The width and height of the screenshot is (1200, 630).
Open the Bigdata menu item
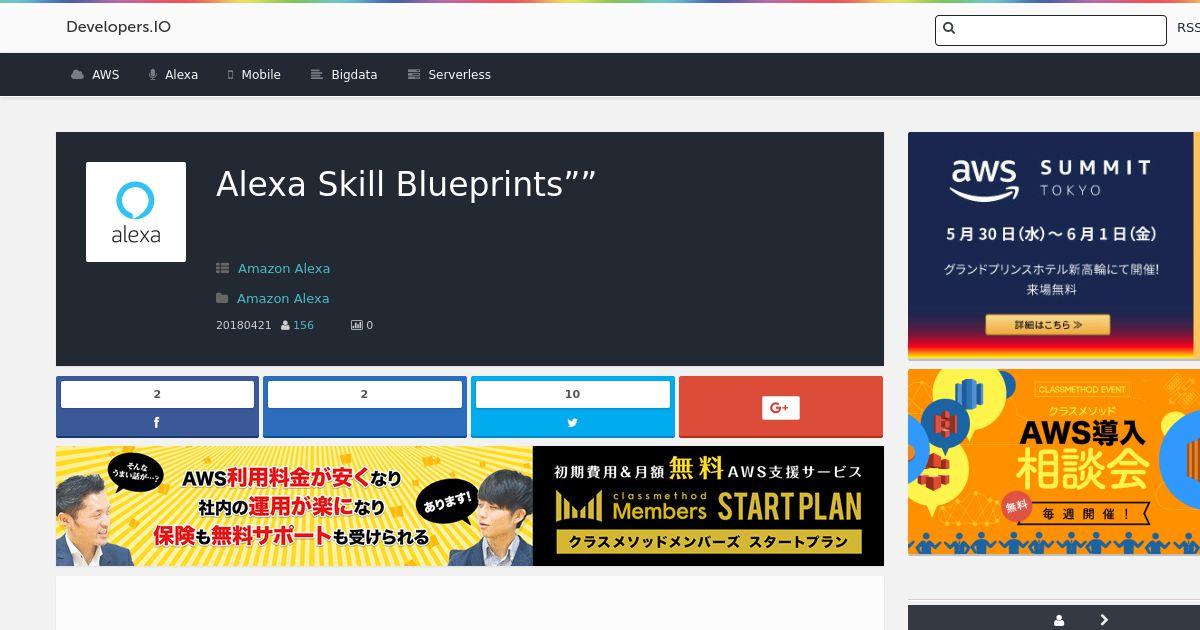[x=354, y=75]
